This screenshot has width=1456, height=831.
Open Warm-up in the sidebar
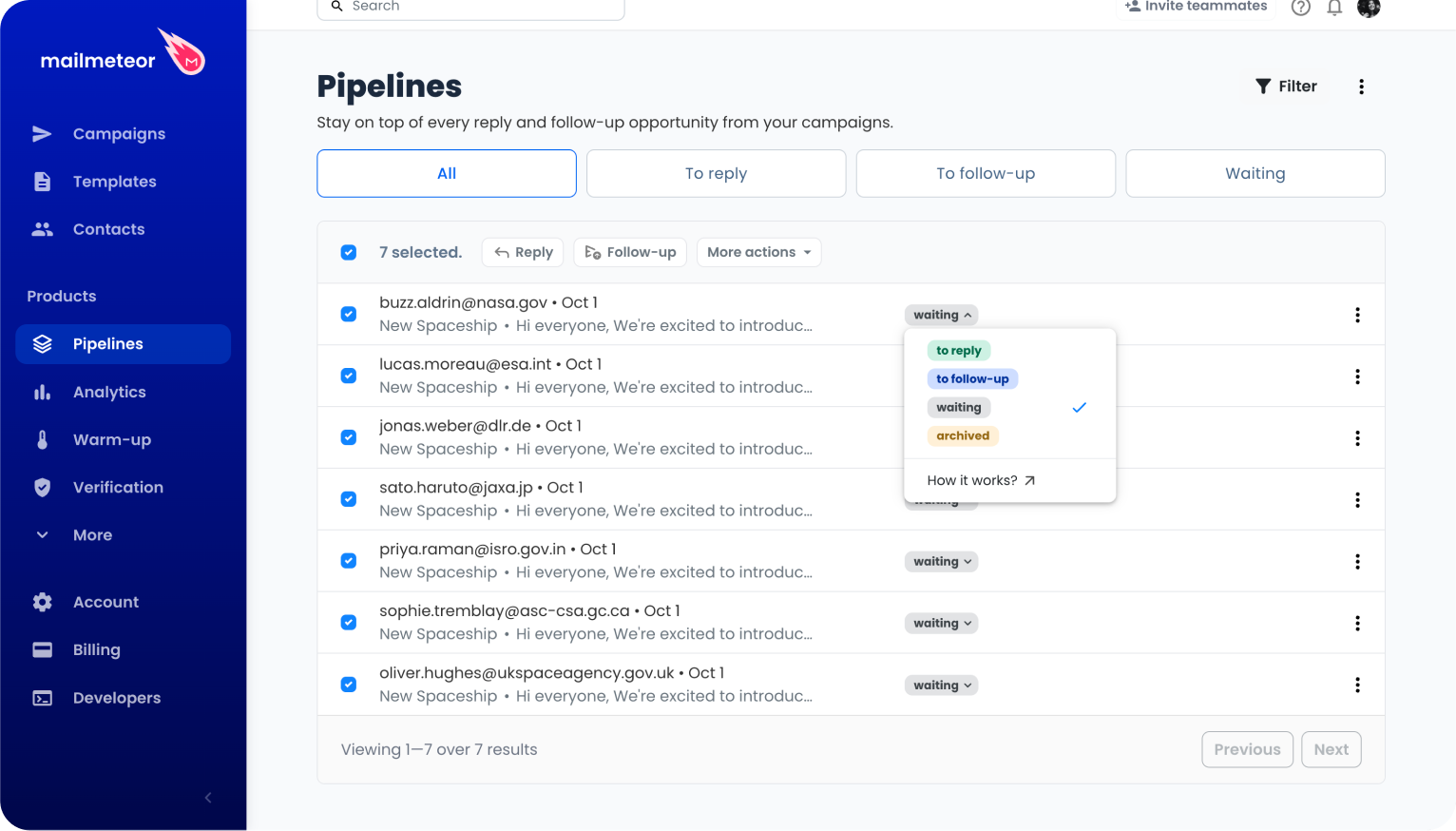click(x=123, y=439)
